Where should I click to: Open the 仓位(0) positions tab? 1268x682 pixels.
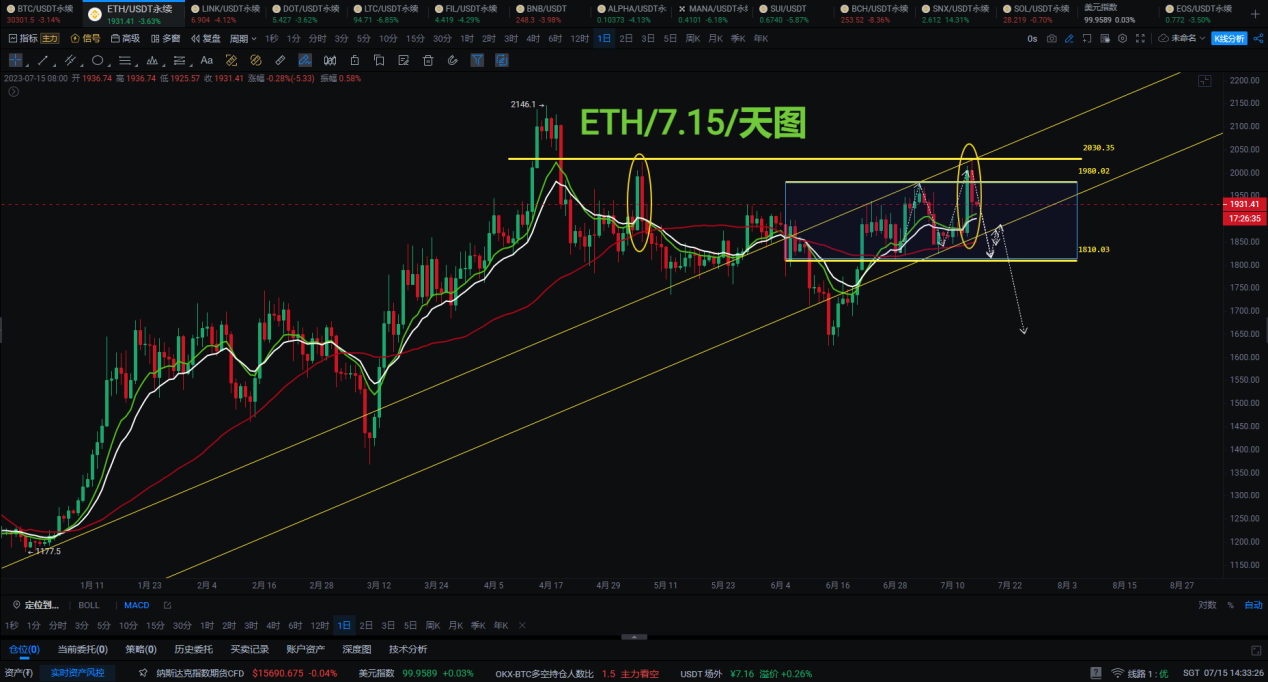[24, 649]
